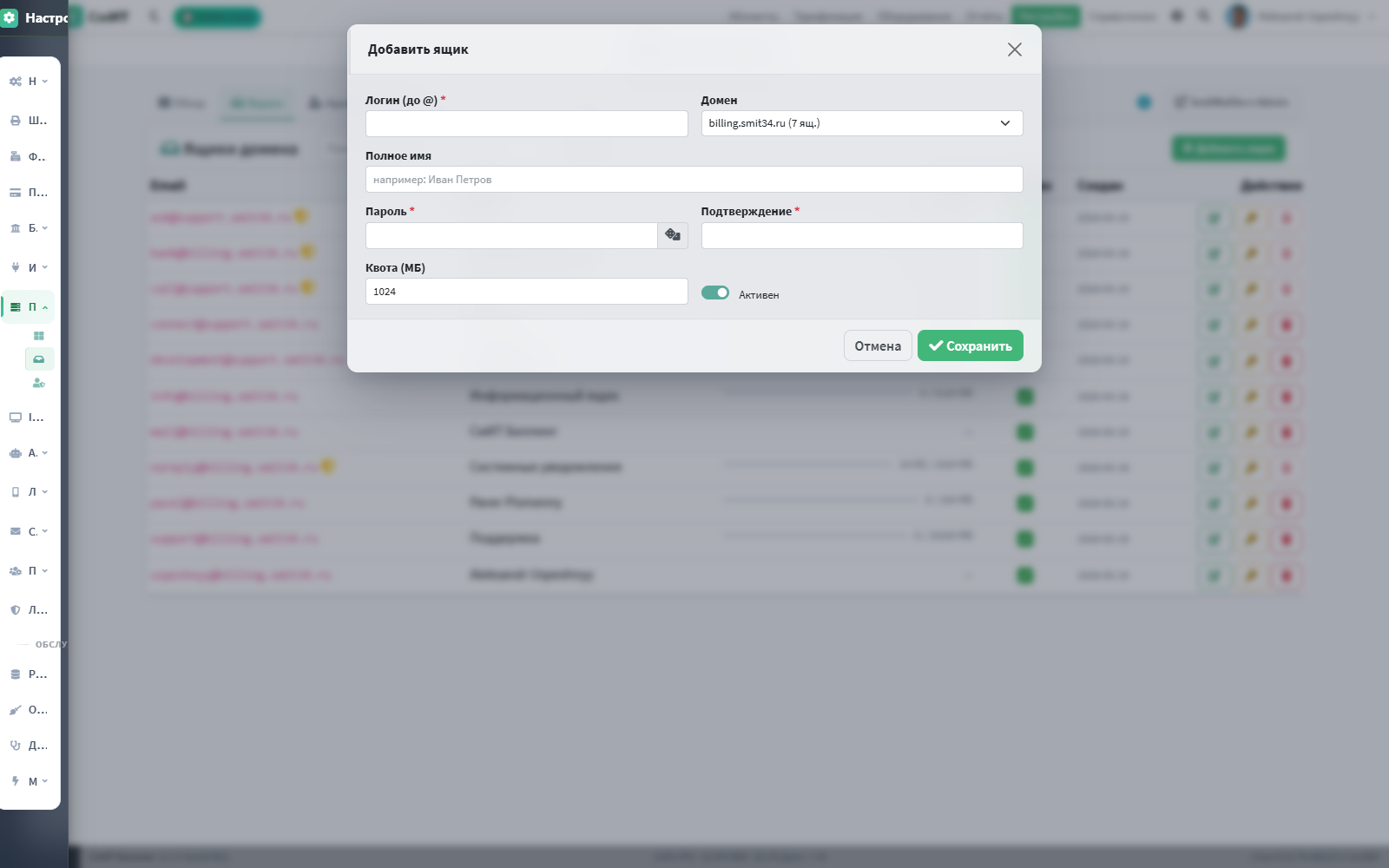Click the gear logo icon beside Настройки
Screen dimensions: 1389x868
coord(10,17)
